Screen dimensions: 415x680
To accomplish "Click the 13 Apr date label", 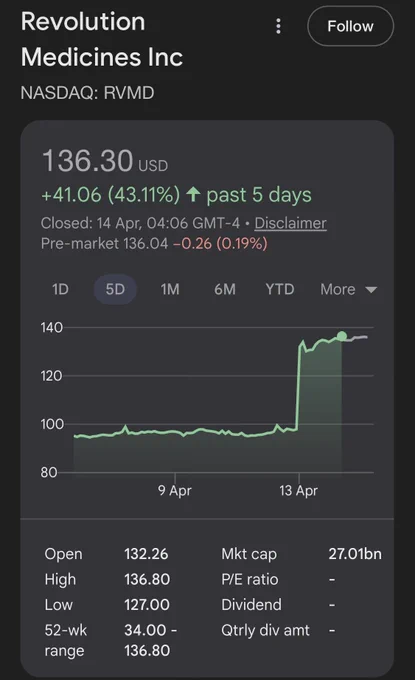I will coord(298,490).
